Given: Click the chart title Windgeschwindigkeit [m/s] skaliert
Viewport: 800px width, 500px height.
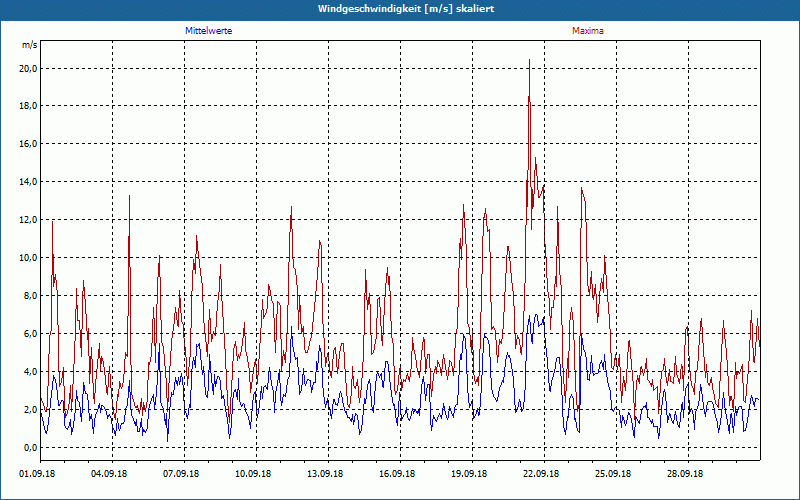Looking at the screenshot, I should (x=406, y=9).
